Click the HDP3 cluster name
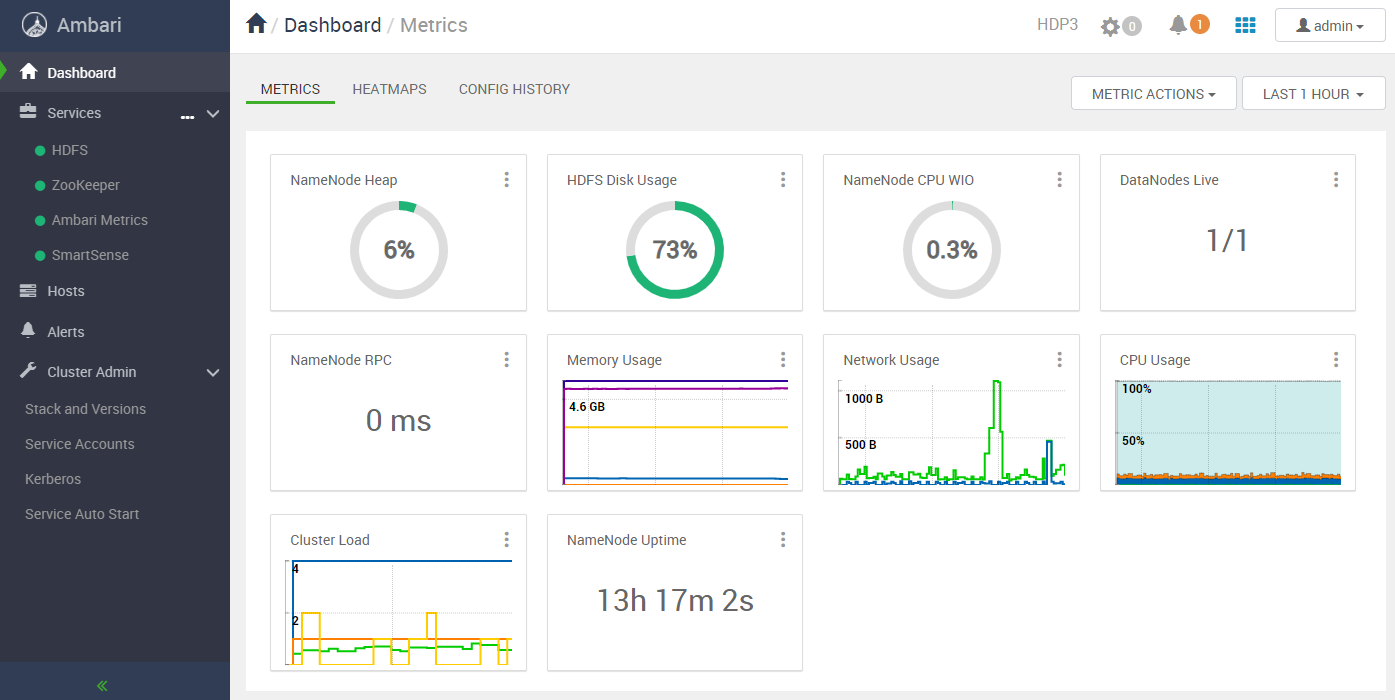This screenshot has width=1395, height=700. tap(1057, 25)
